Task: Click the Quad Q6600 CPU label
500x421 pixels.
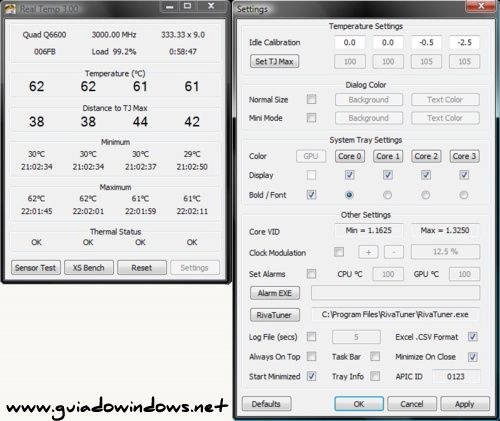Action: tap(44, 35)
